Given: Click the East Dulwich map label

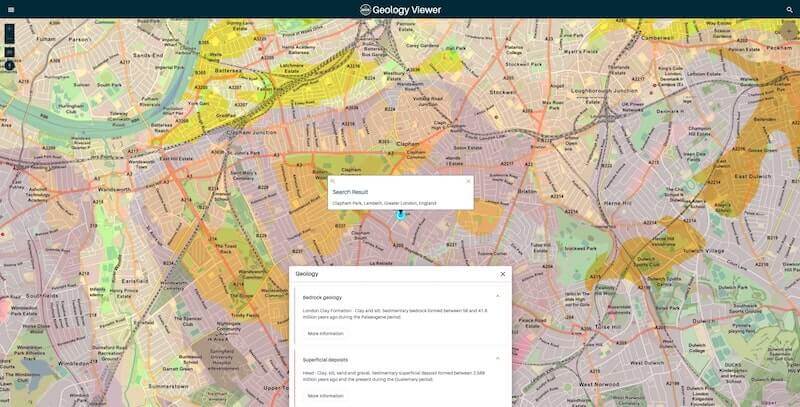Looking at the screenshot, I should coord(753,176).
